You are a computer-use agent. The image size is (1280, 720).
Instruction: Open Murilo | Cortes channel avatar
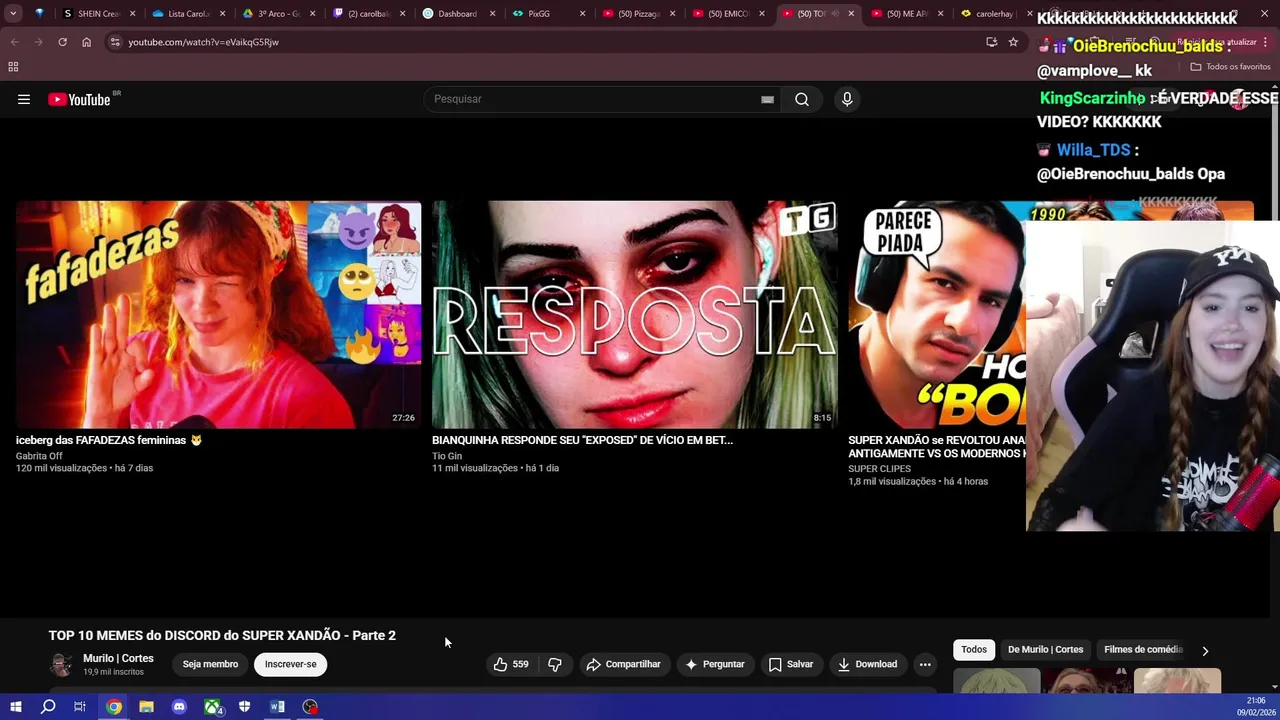tap(61, 665)
